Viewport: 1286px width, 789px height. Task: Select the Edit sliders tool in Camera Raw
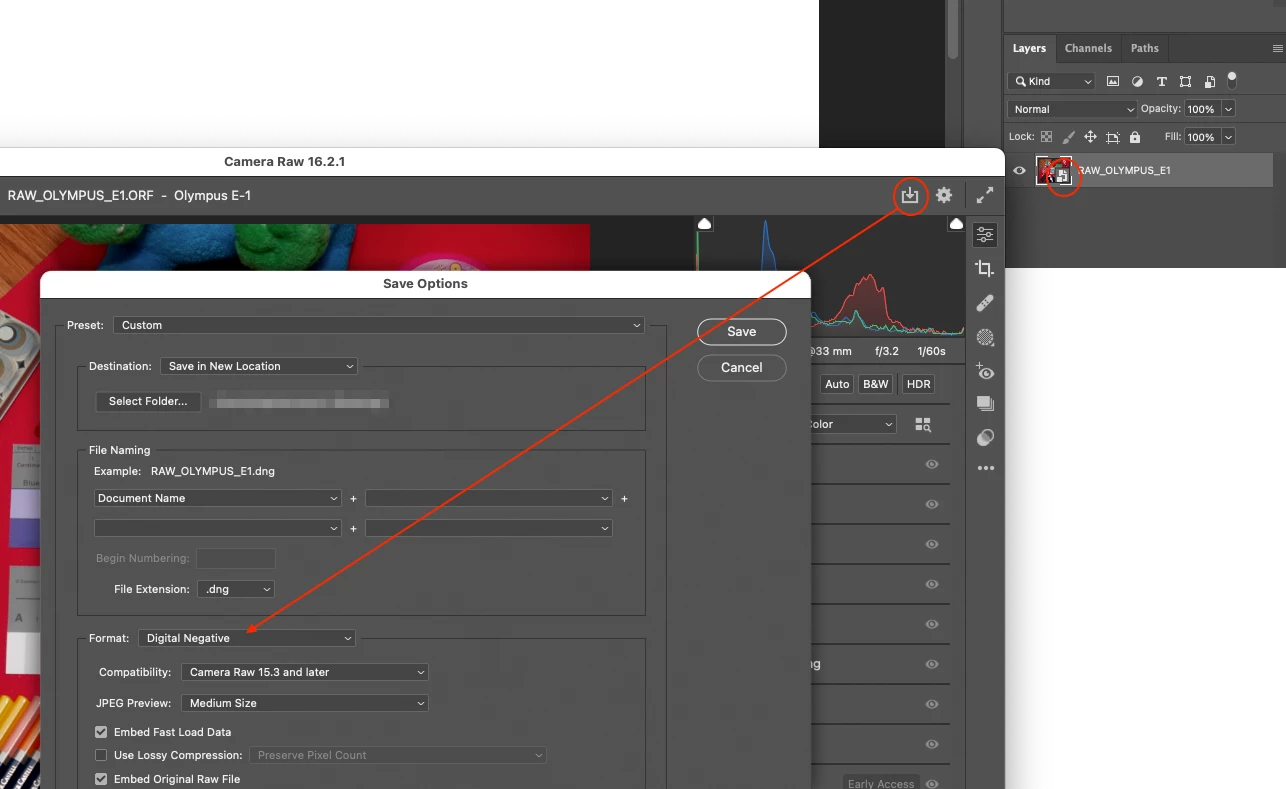[985, 234]
